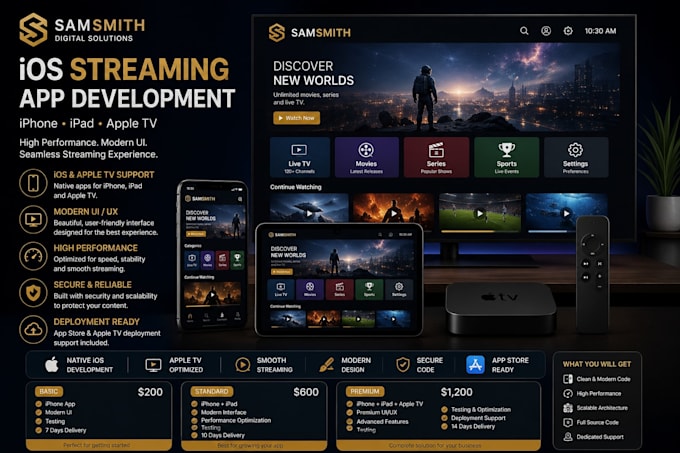This screenshot has height=453, width=680.
Task: Click the "Perfect for getting started" banner
Action: point(98,445)
